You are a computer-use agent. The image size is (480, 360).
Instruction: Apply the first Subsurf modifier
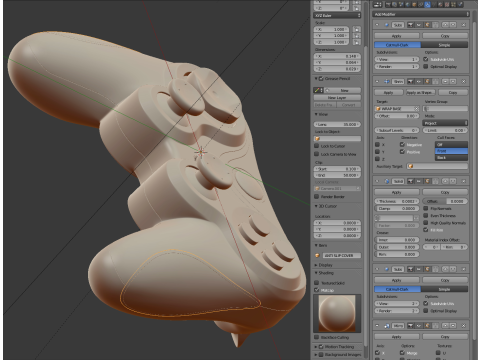(x=397, y=36)
